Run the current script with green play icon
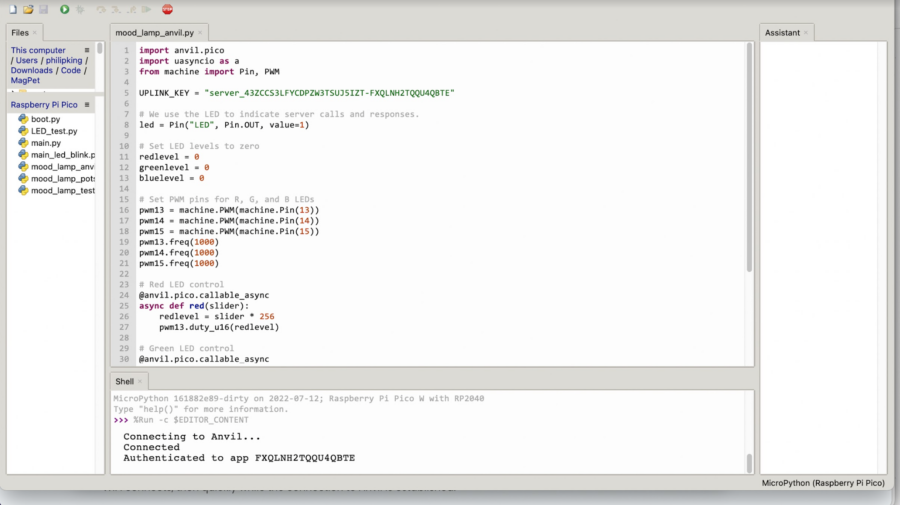This screenshot has height=505, width=900. click(x=64, y=9)
